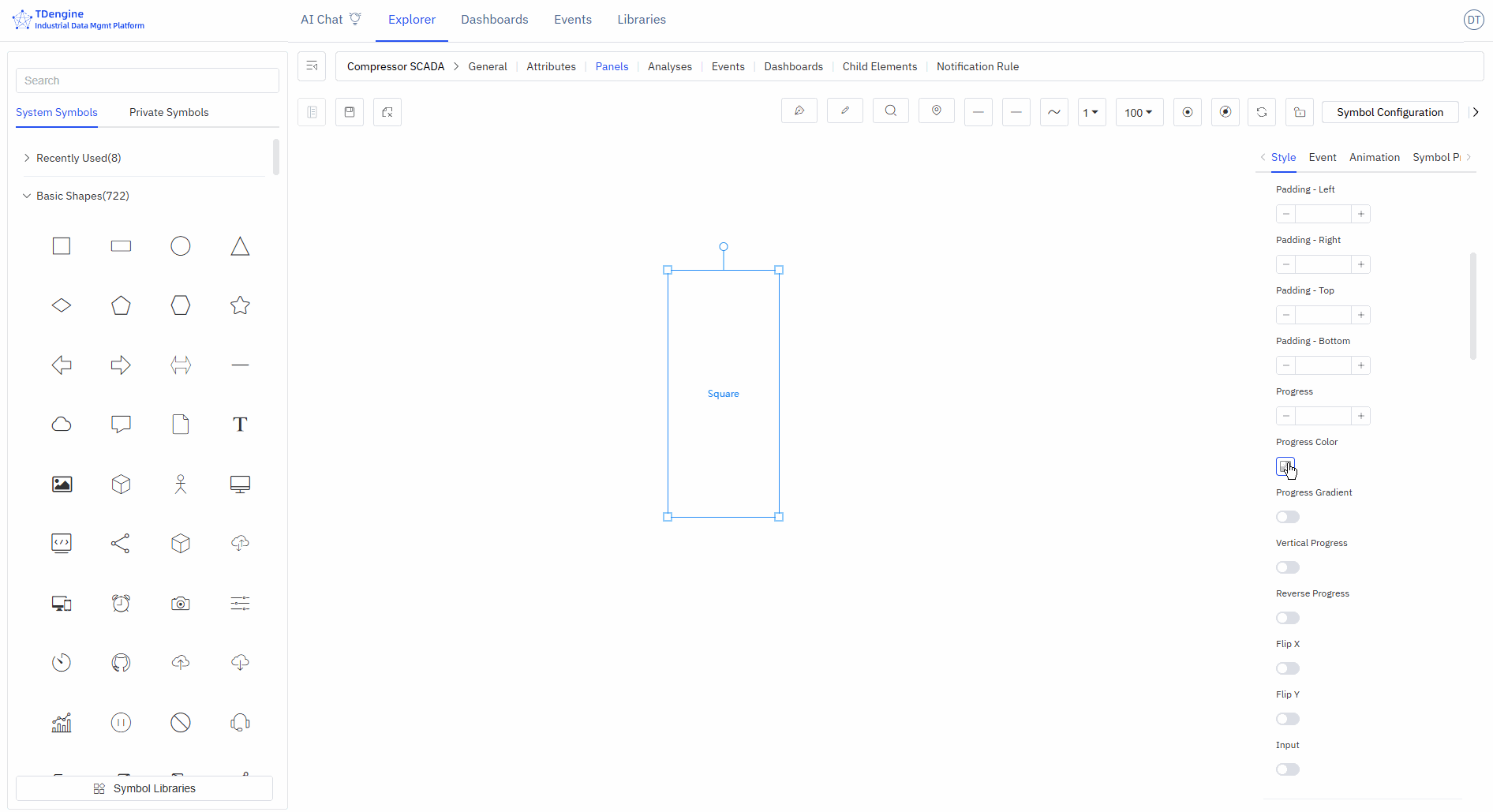
Task: Select the Text symbol from Basic Shapes
Action: pyautogui.click(x=239, y=424)
